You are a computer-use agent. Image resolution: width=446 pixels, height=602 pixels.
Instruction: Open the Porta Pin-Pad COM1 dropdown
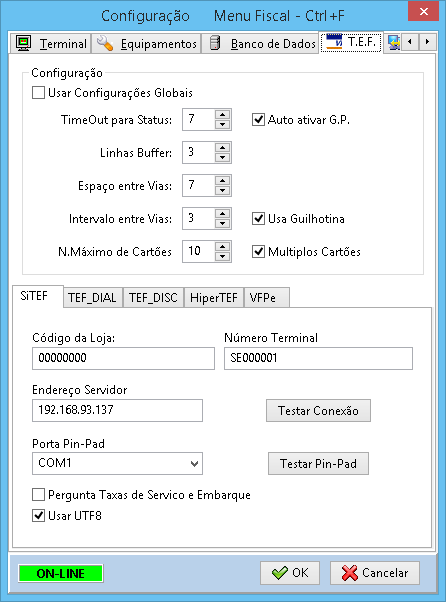117,463
